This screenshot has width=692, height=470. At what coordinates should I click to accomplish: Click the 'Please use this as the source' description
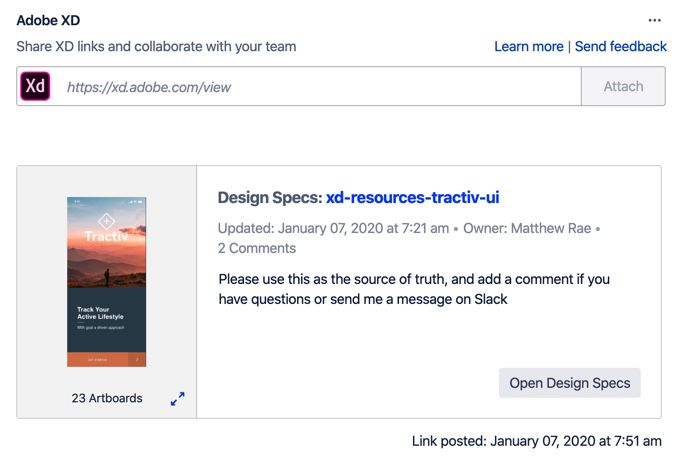click(x=414, y=289)
